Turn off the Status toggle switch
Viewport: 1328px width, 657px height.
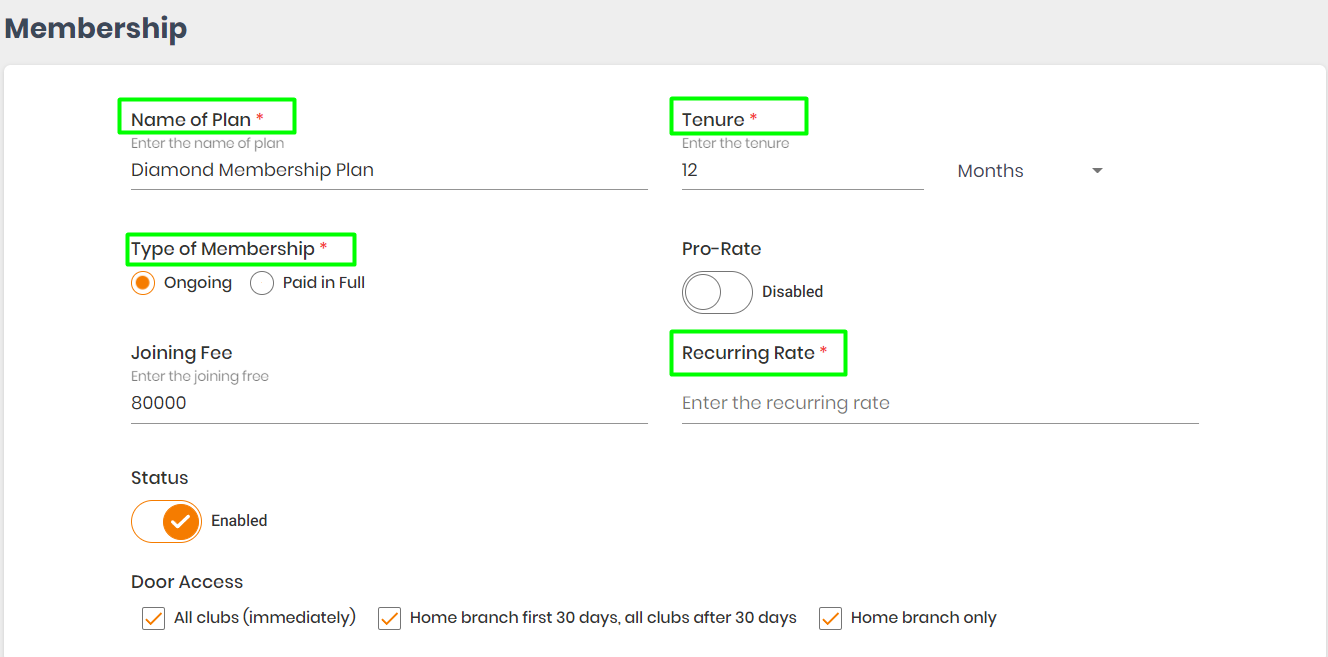(x=166, y=521)
